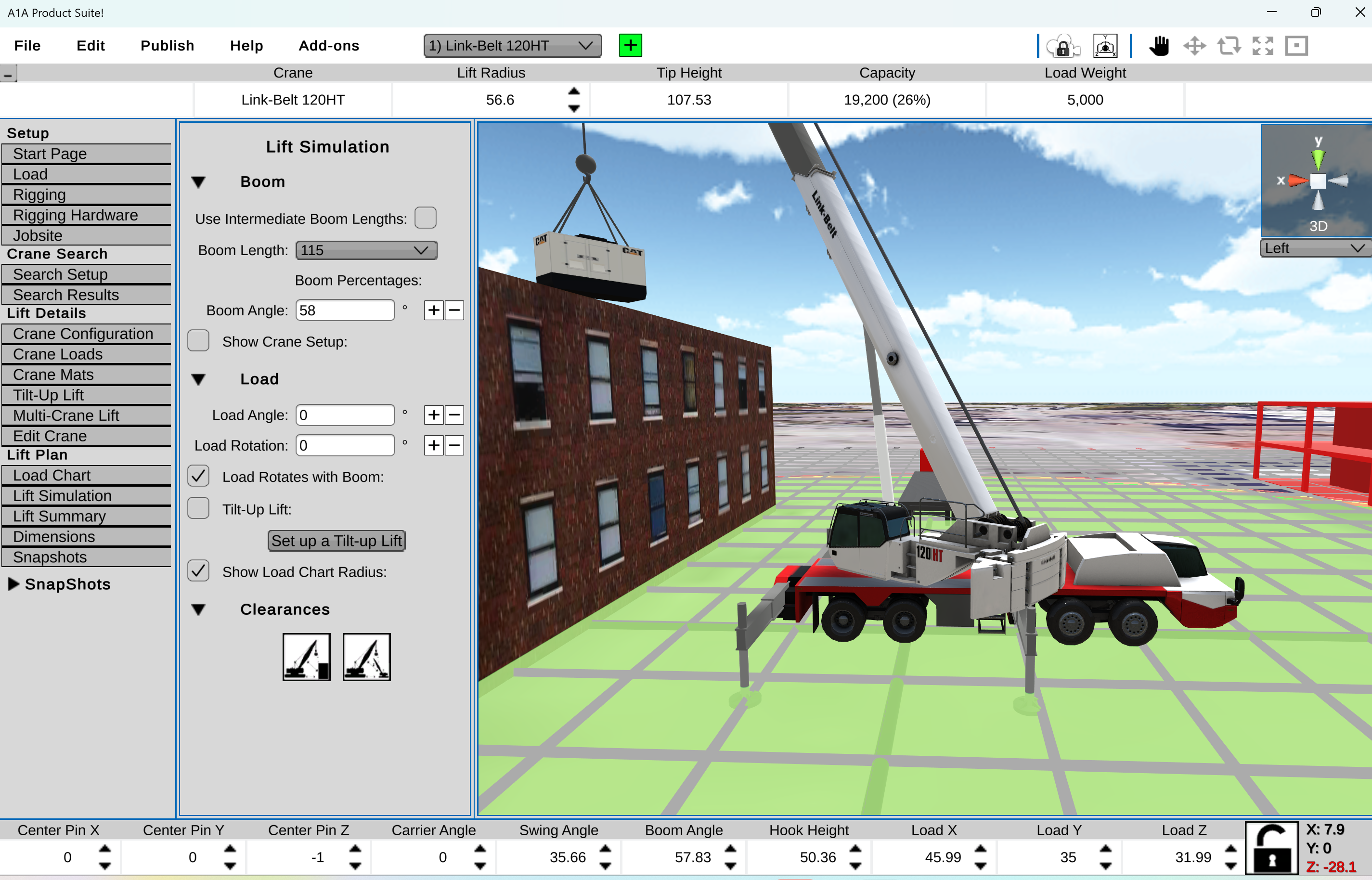
Task: Open the Crane Mats page
Action: pyautogui.click(x=86, y=374)
